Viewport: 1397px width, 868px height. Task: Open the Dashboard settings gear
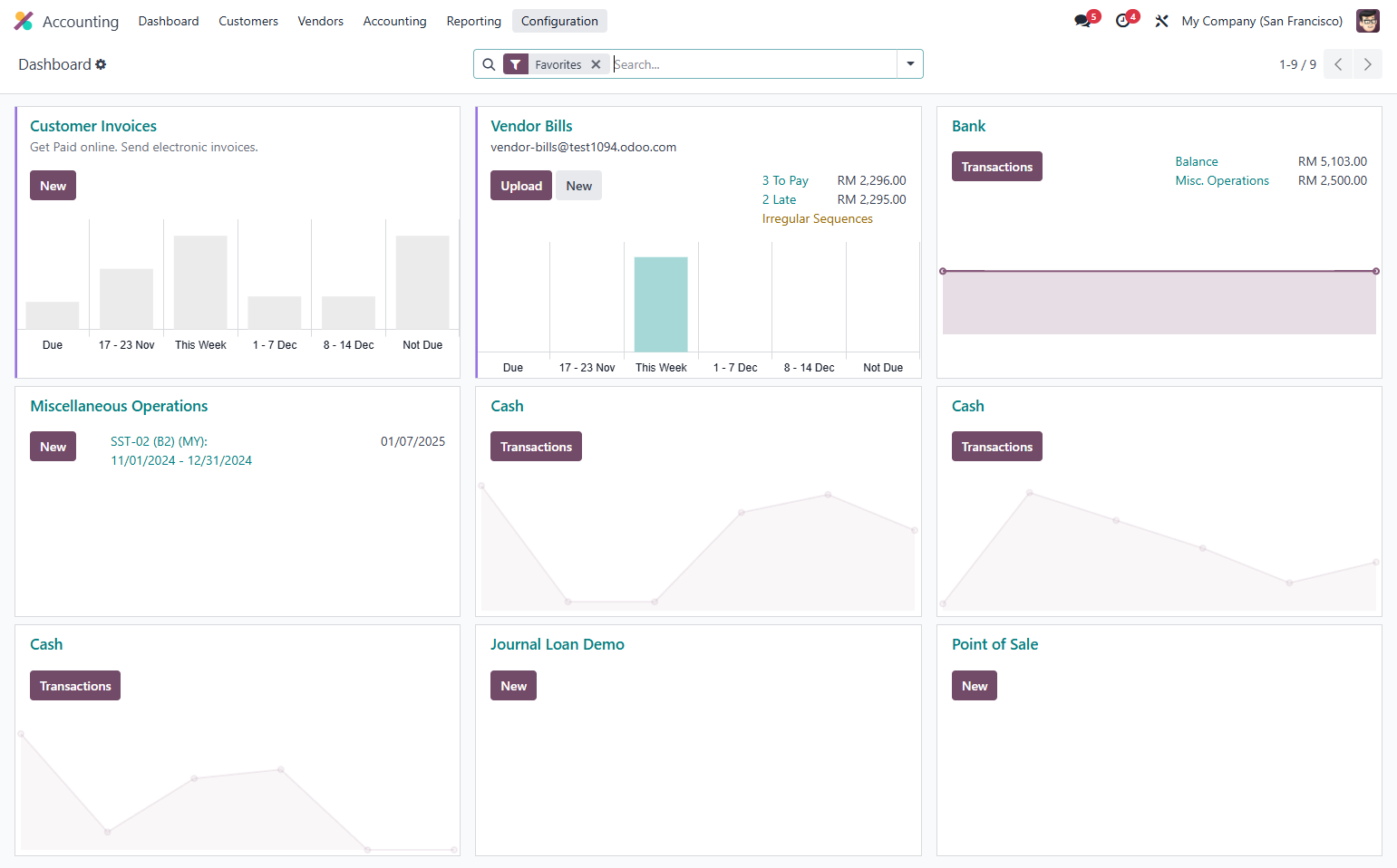click(x=101, y=64)
